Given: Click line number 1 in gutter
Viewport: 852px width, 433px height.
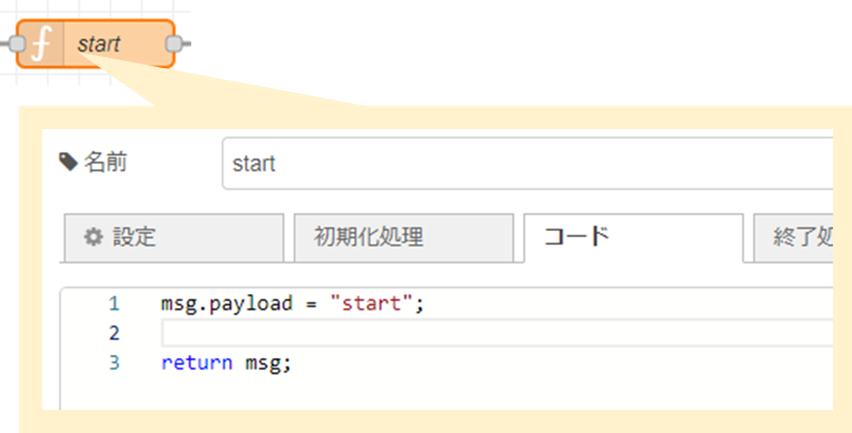Looking at the screenshot, I should 114,303.
